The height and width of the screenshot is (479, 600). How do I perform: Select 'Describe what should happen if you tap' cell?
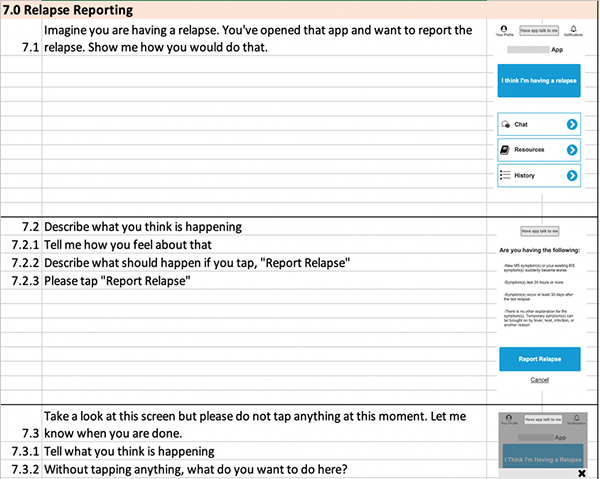pos(264,263)
